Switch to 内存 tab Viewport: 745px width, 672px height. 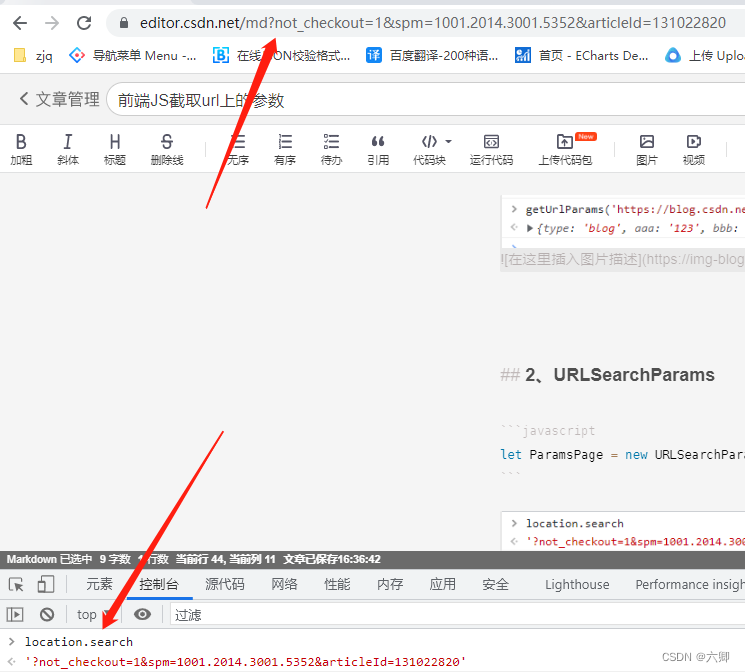coord(390,584)
